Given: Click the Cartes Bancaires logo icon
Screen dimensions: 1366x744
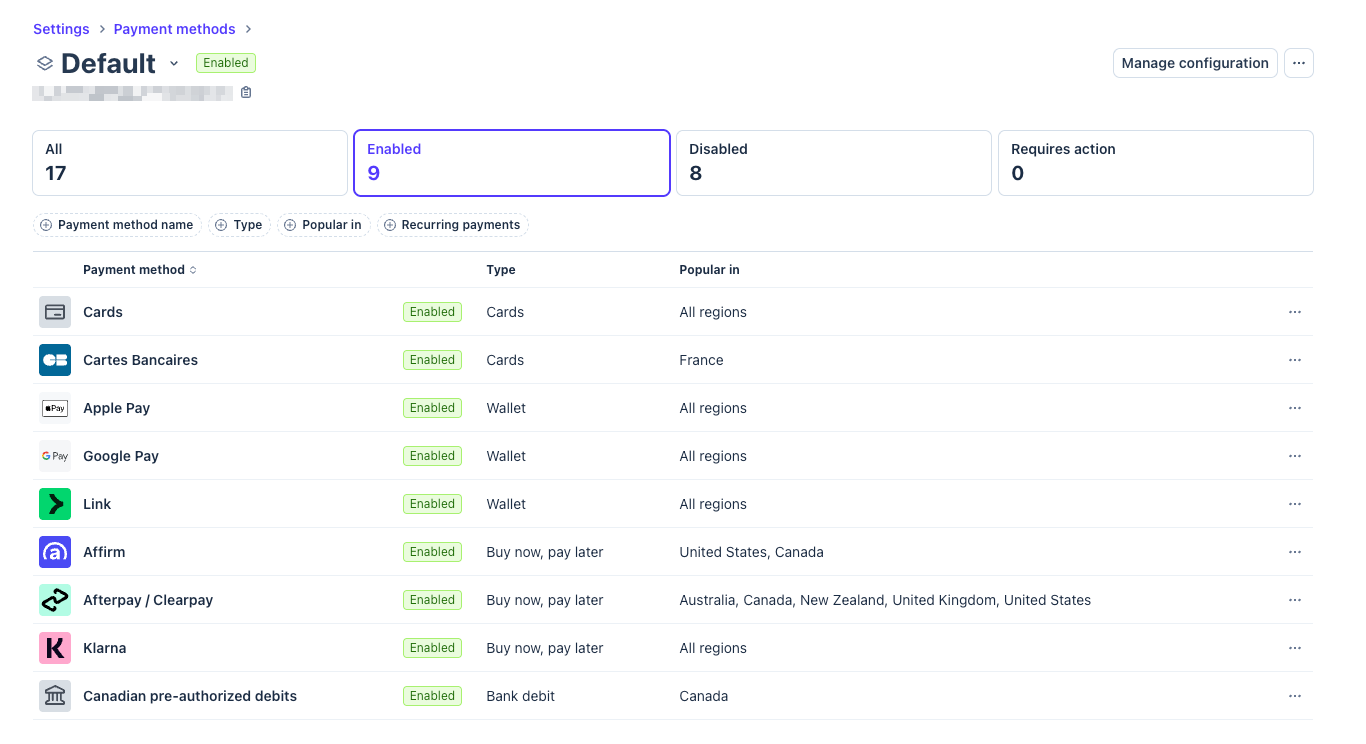Looking at the screenshot, I should (x=55, y=360).
